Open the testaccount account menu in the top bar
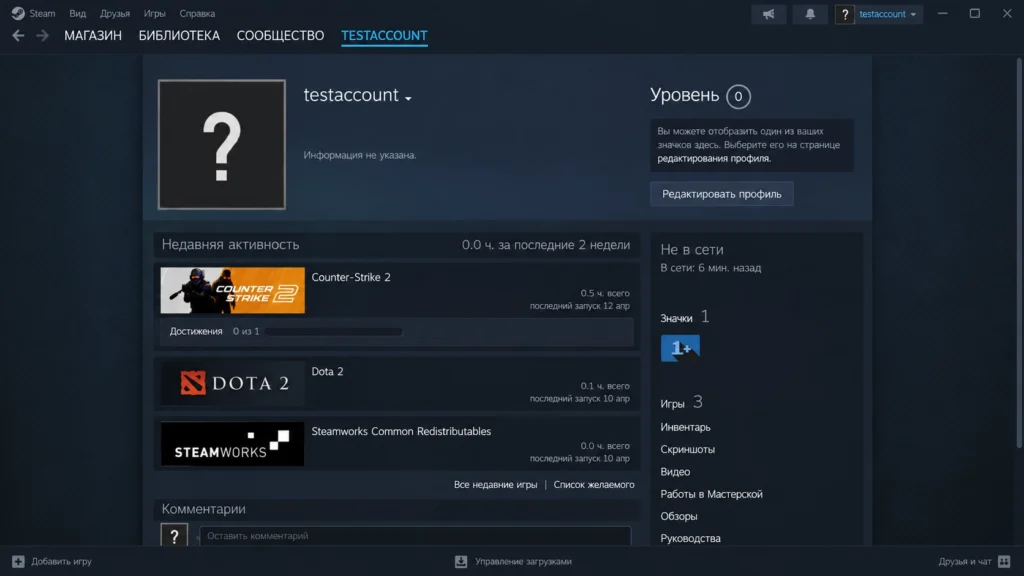This screenshot has height=576, width=1024. [888, 14]
